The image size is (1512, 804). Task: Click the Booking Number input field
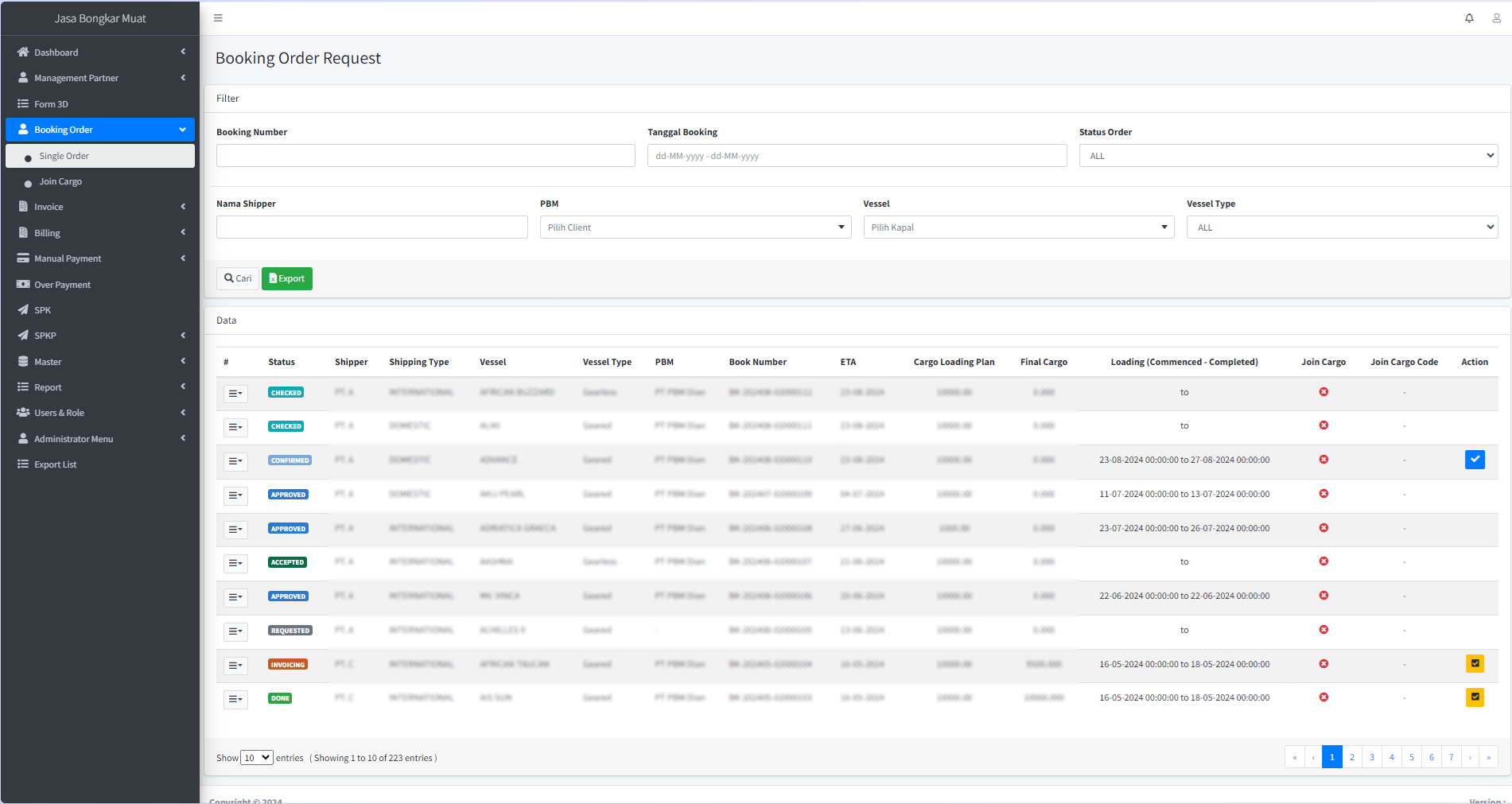click(x=426, y=155)
